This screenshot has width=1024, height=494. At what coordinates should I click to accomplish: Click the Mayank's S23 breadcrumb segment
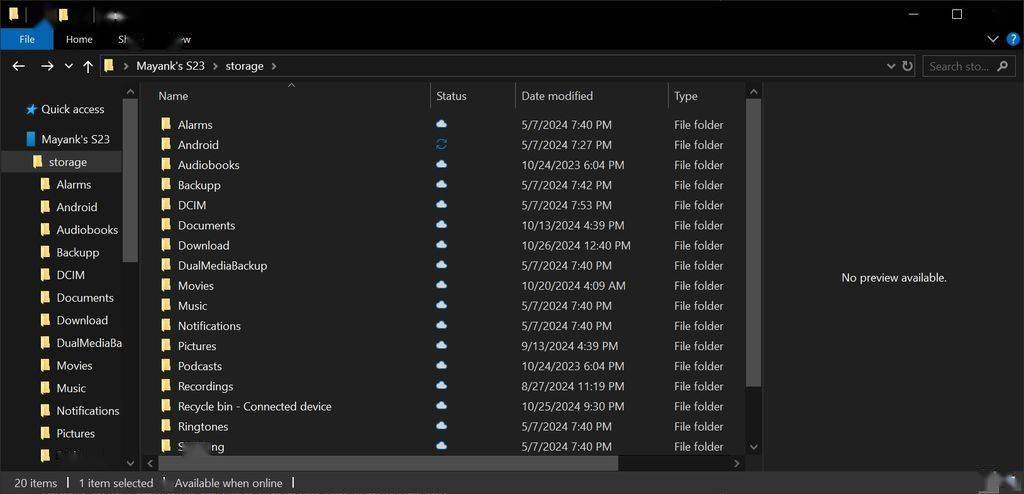point(170,66)
